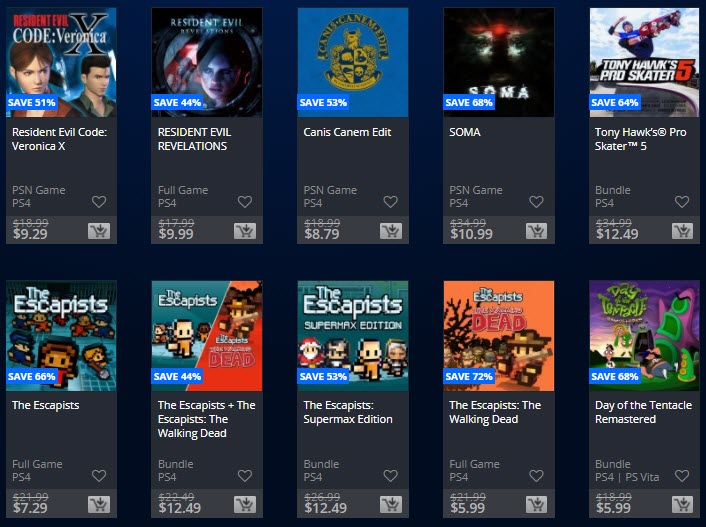The image size is (706, 527).
Task: Open Tony Hawk's Pro Skater 5 cover image
Action: [x=644, y=62]
